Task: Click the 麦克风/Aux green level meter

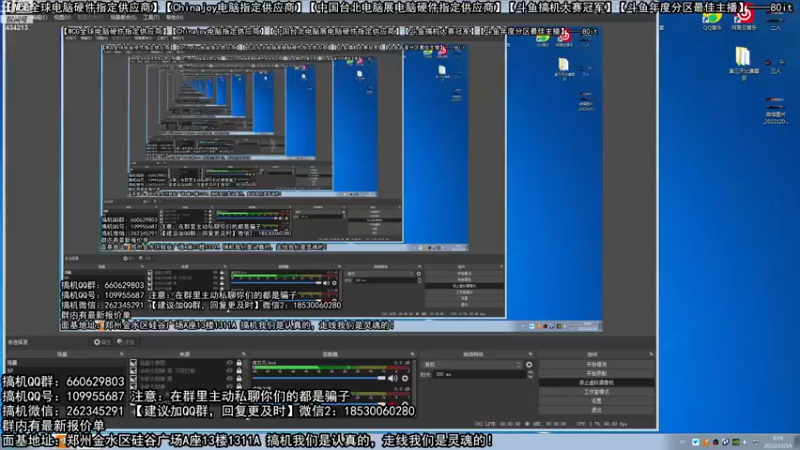Action: tap(331, 367)
